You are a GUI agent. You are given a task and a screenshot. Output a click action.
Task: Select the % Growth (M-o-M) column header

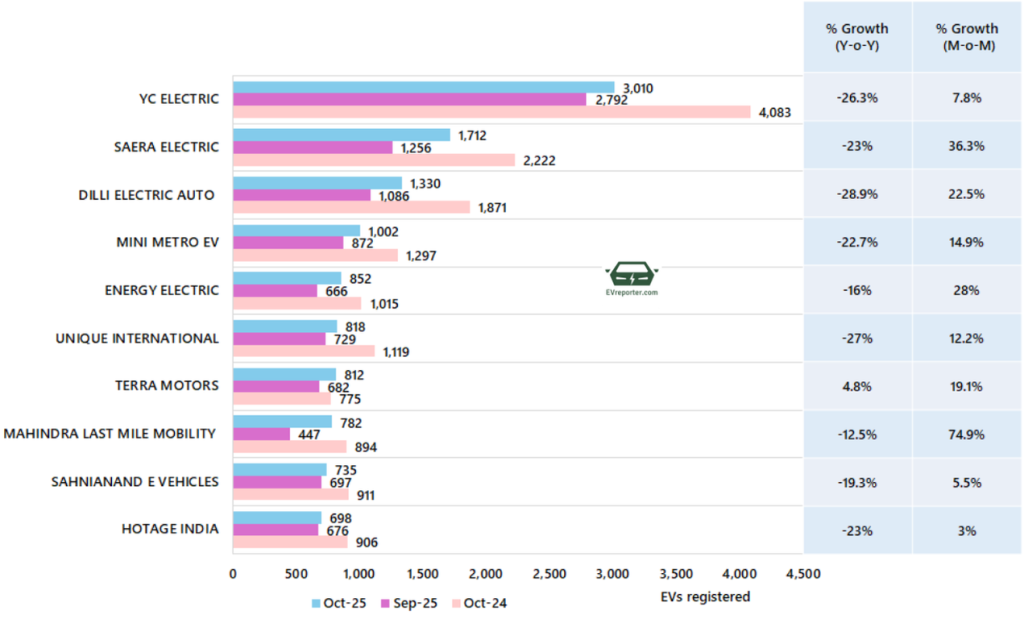point(966,37)
